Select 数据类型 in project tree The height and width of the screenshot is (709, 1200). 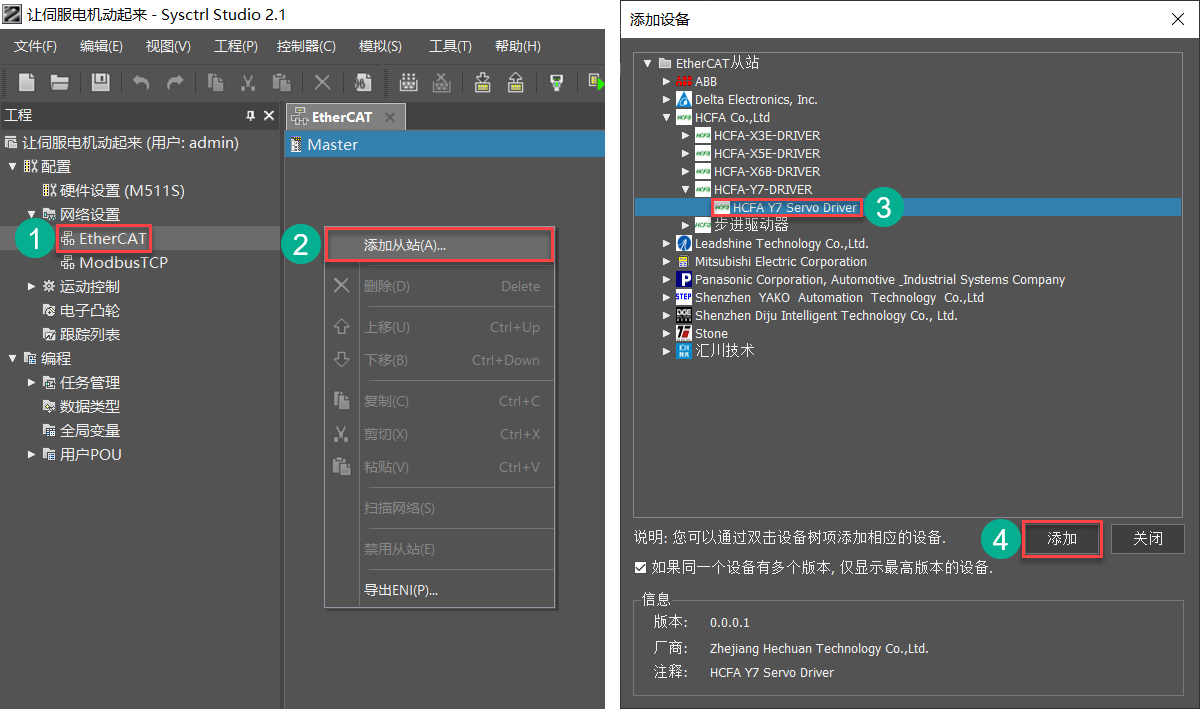click(81, 406)
